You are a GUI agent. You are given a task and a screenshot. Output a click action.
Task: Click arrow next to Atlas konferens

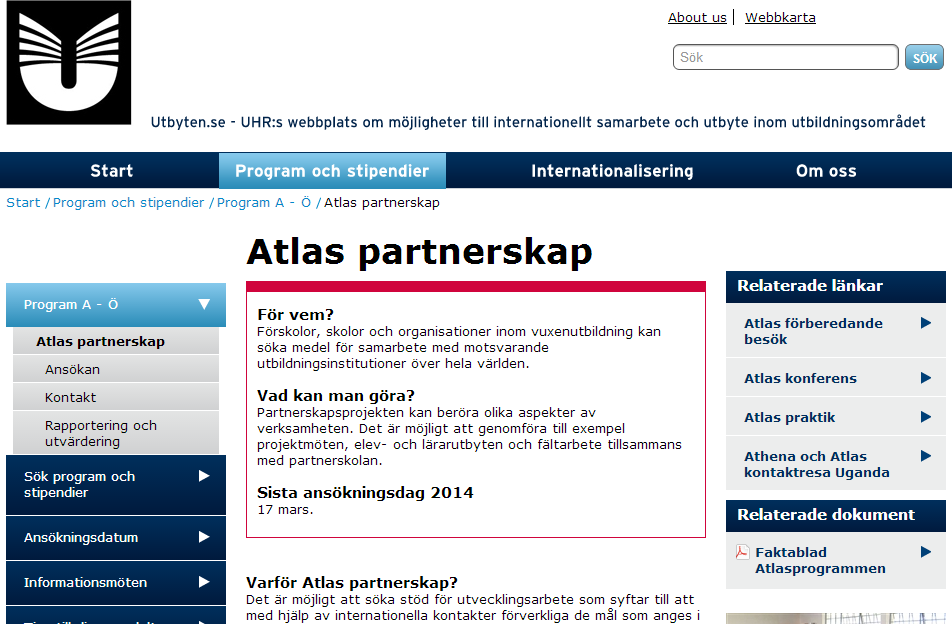point(925,378)
